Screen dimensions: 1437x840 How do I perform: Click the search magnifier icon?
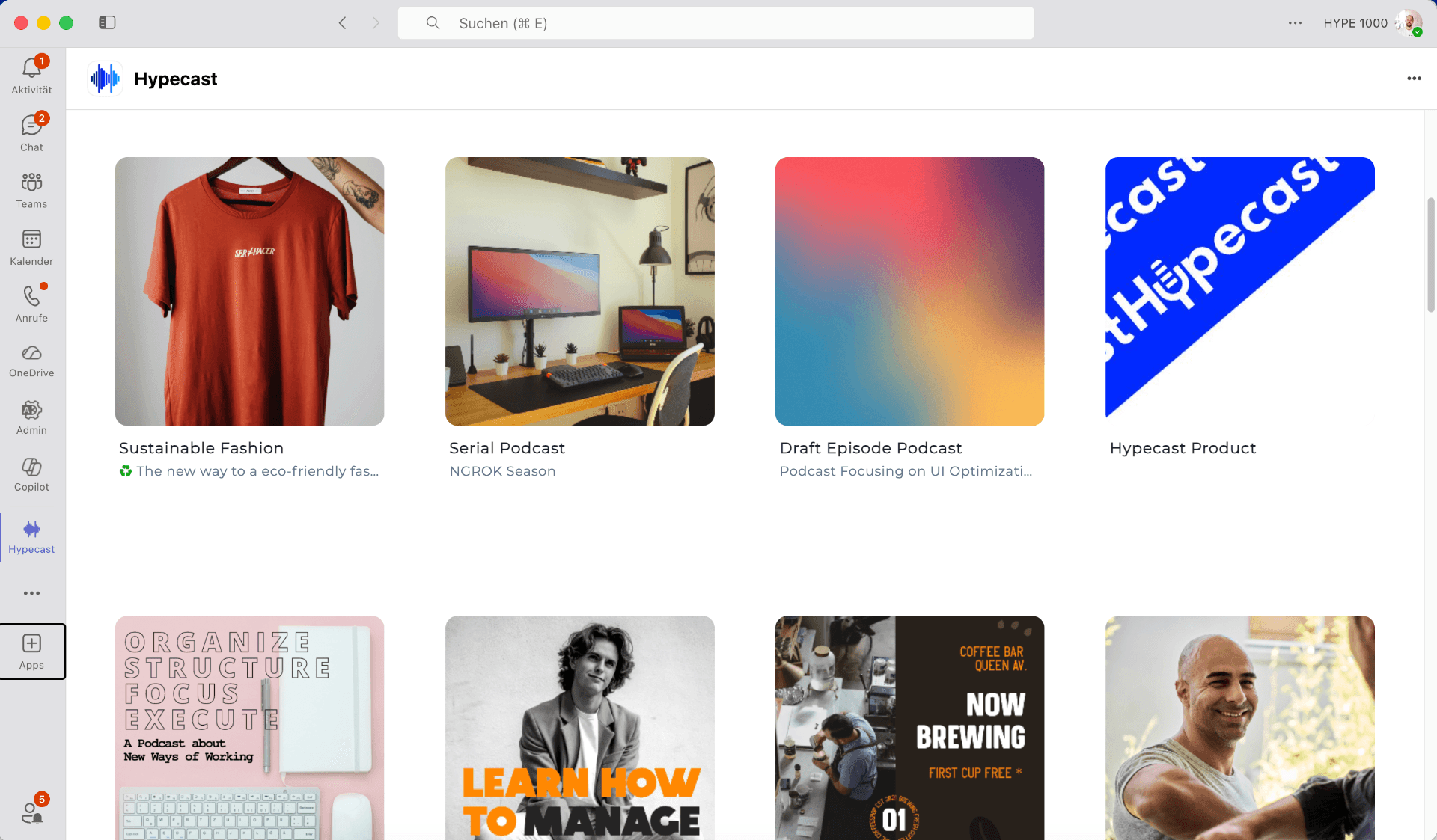pos(433,23)
